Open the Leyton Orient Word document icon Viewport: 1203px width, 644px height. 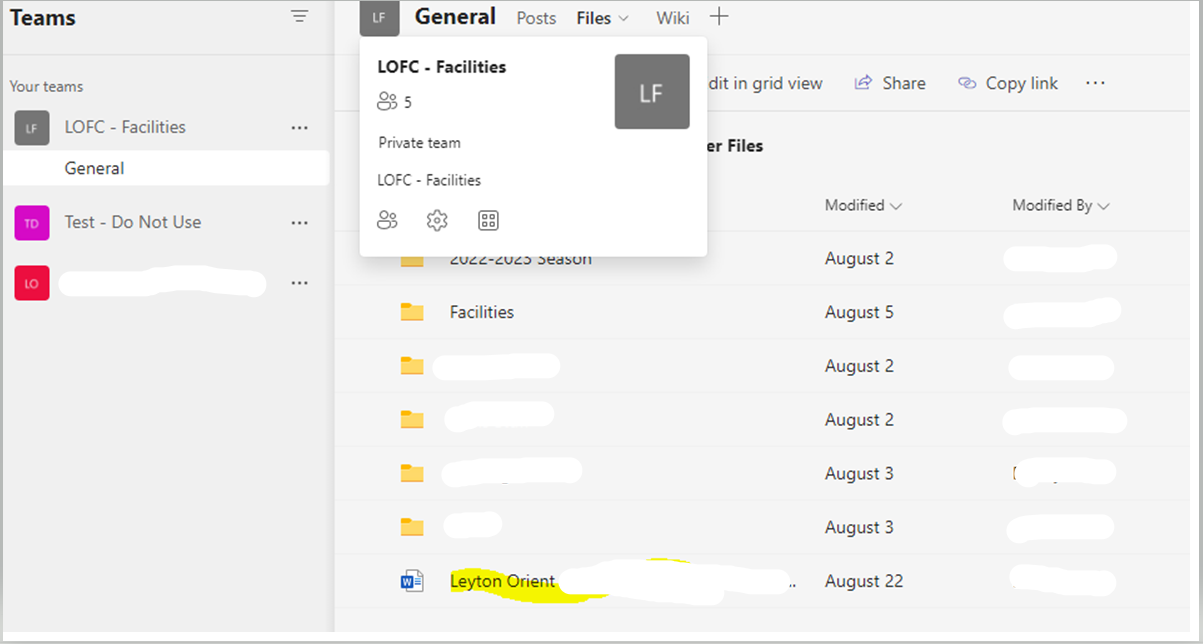(x=412, y=581)
